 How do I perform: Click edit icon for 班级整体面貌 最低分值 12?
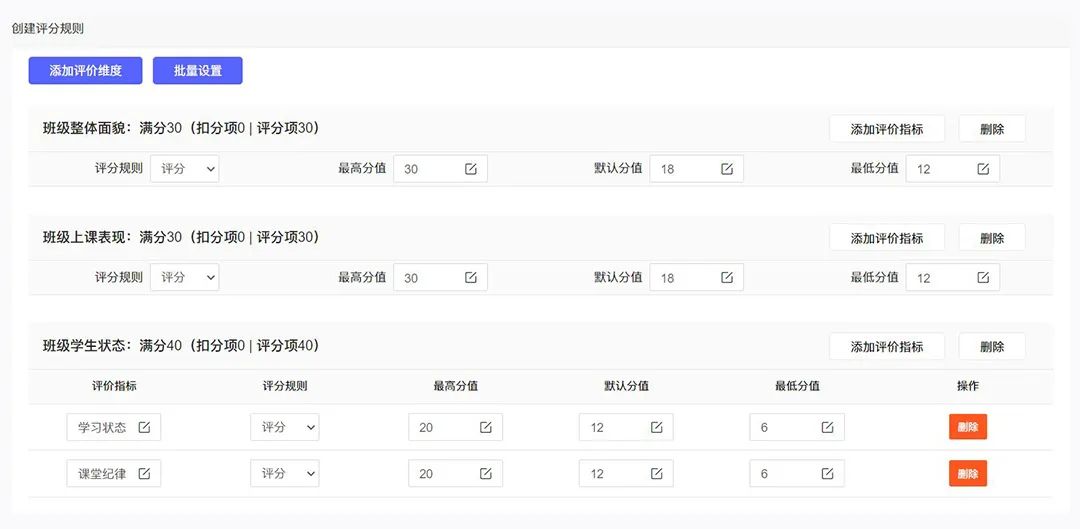pos(983,169)
